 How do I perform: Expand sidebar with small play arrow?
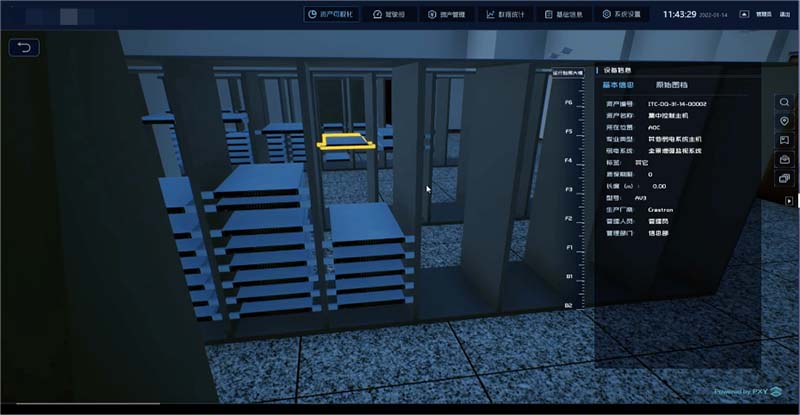coord(789,201)
